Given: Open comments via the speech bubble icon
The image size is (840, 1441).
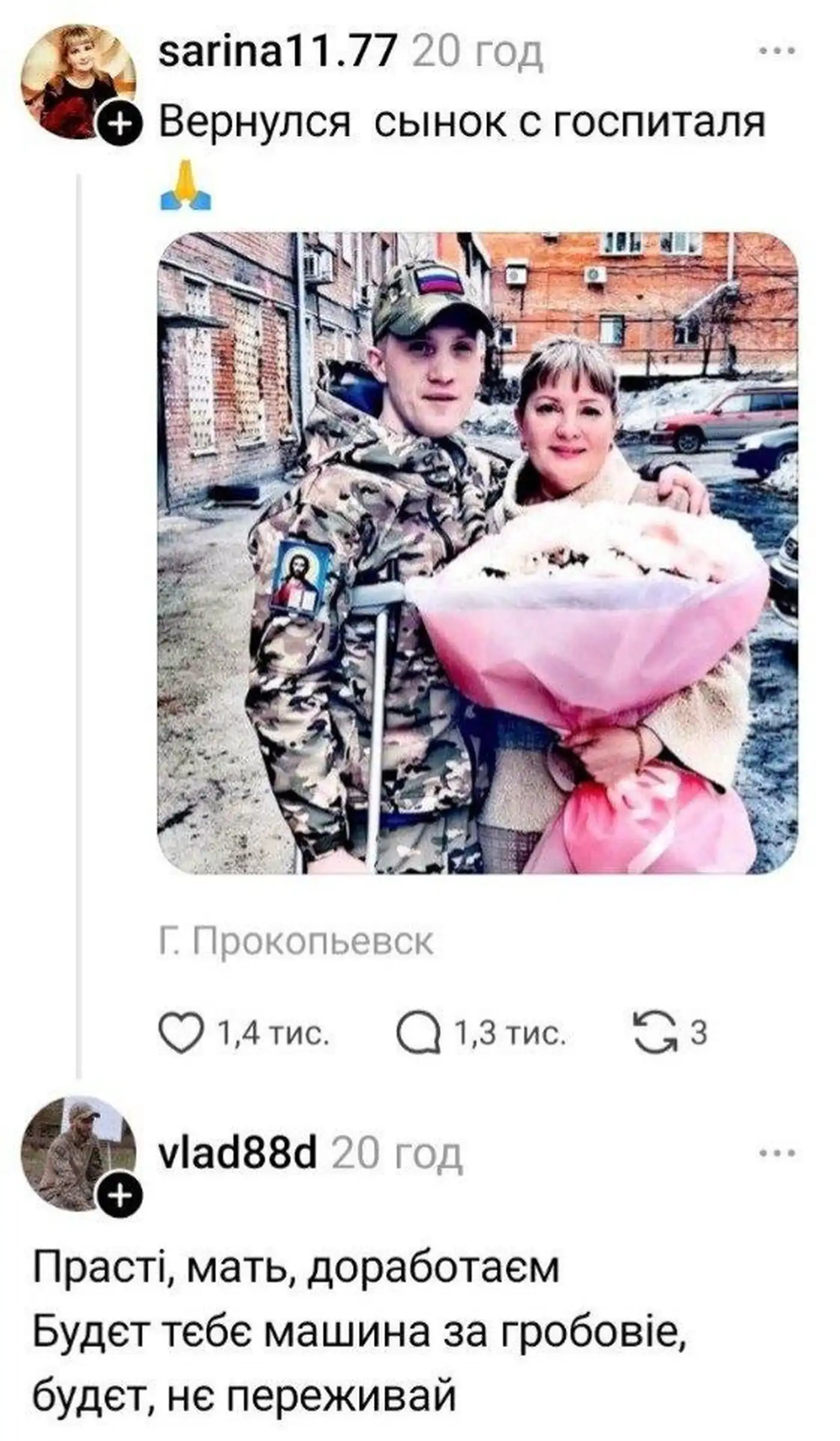Looking at the screenshot, I should (418, 1033).
